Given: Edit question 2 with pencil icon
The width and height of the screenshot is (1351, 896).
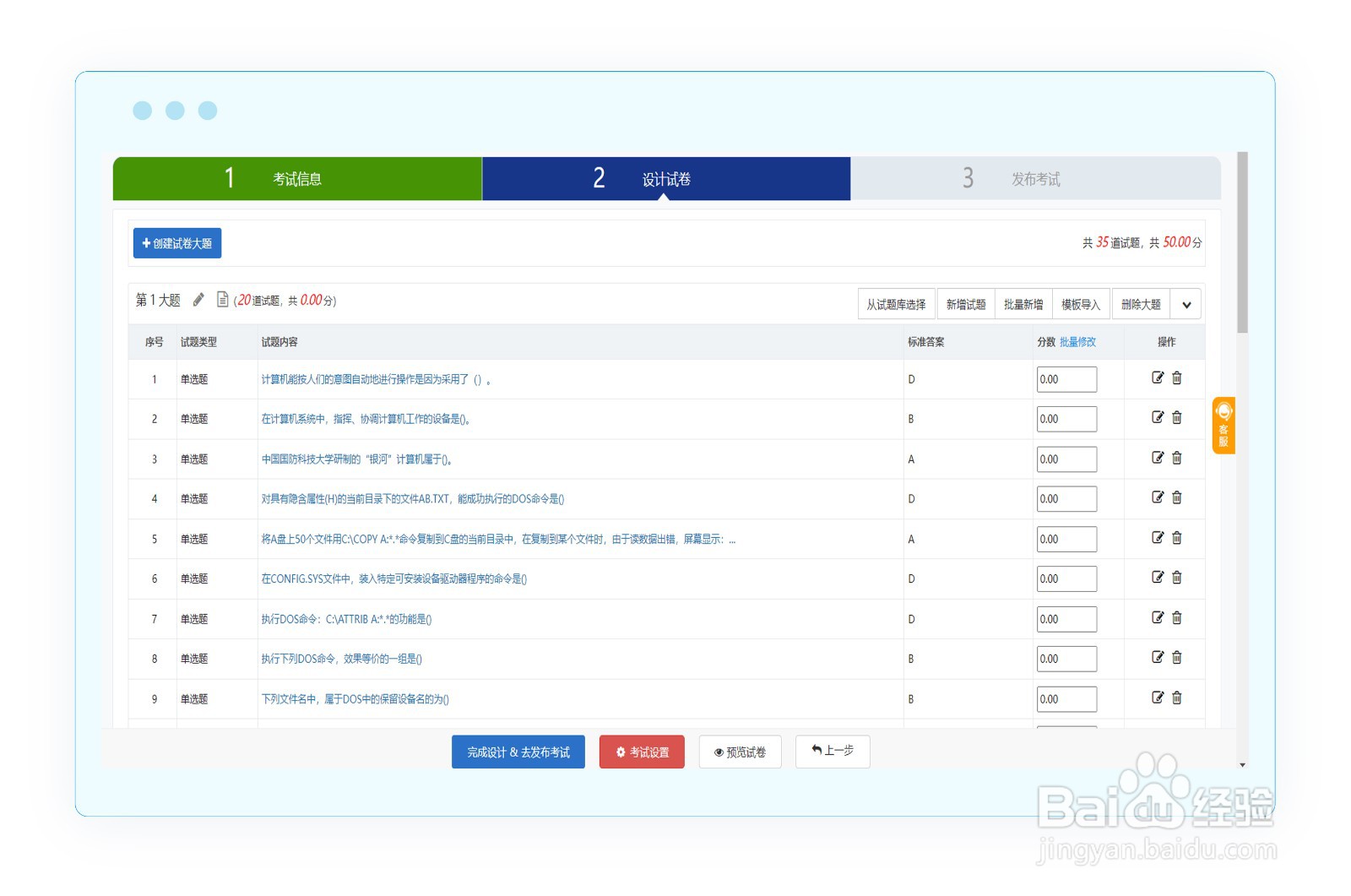Looking at the screenshot, I should (x=1158, y=417).
